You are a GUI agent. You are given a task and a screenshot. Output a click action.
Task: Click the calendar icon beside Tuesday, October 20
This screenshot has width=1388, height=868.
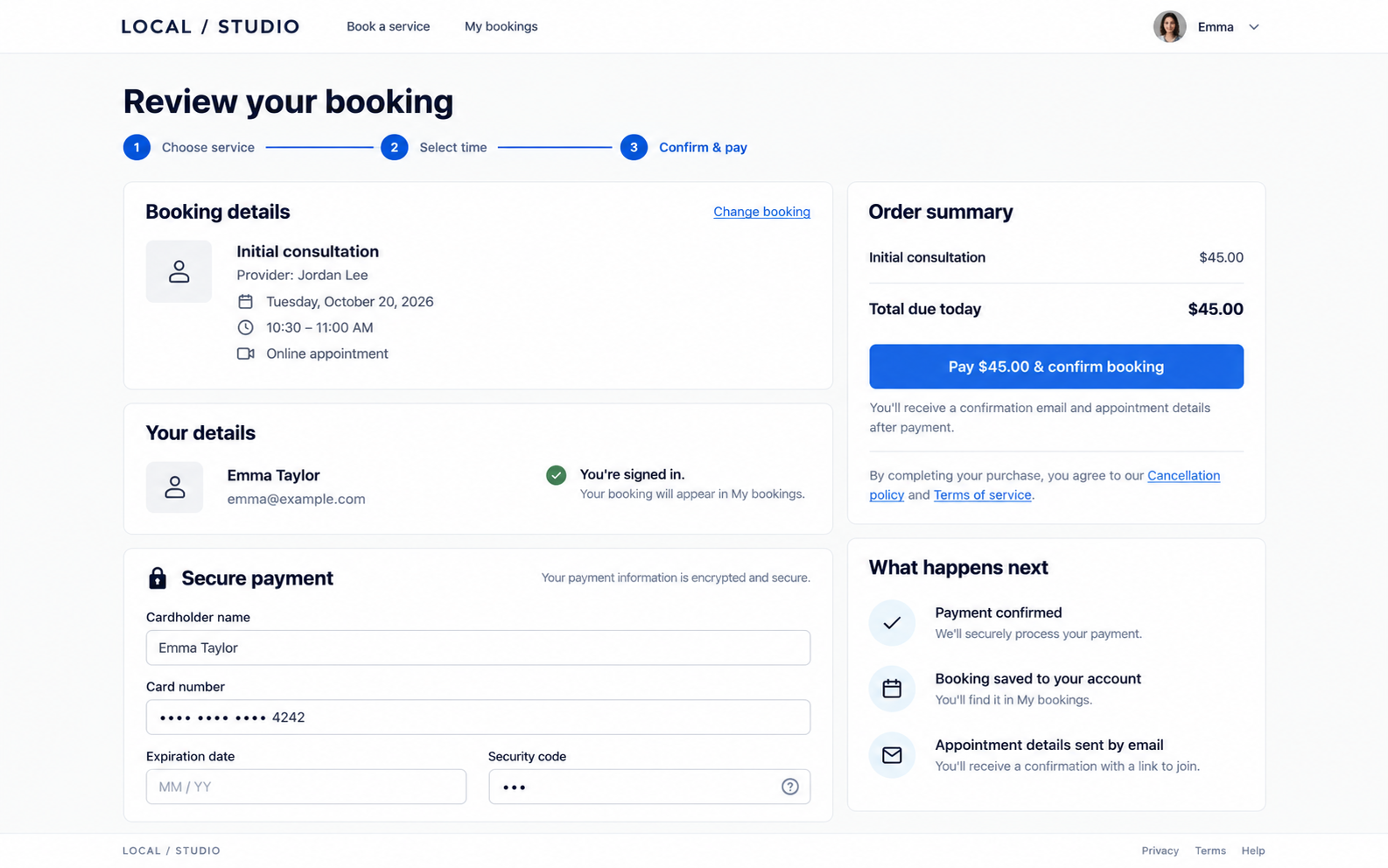(x=245, y=302)
